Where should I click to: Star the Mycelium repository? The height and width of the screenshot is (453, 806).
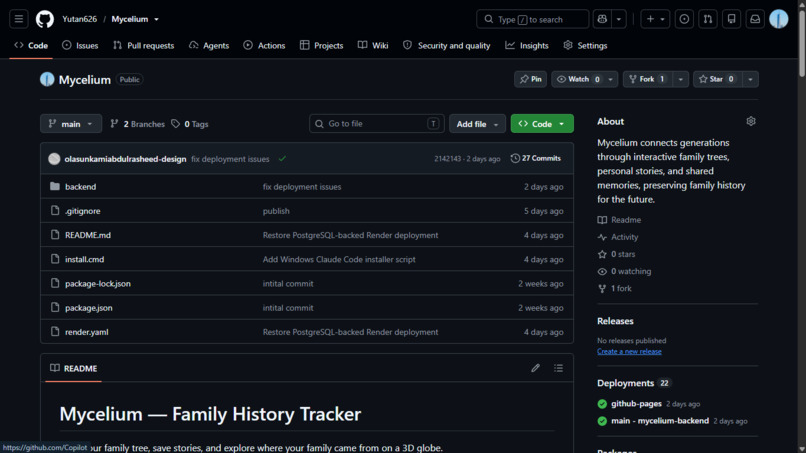(x=718, y=79)
